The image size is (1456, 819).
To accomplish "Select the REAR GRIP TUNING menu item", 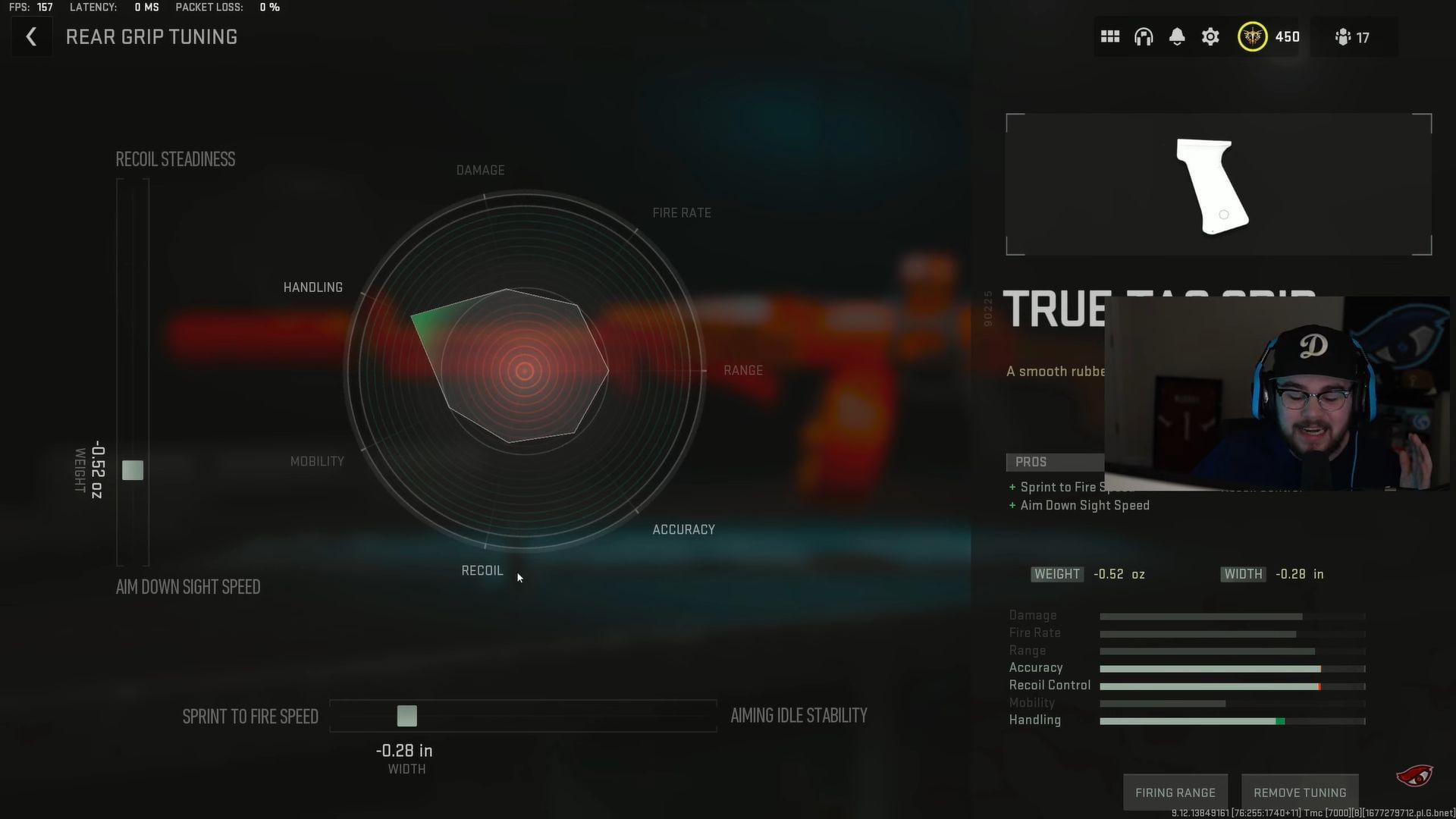I will click(151, 37).
